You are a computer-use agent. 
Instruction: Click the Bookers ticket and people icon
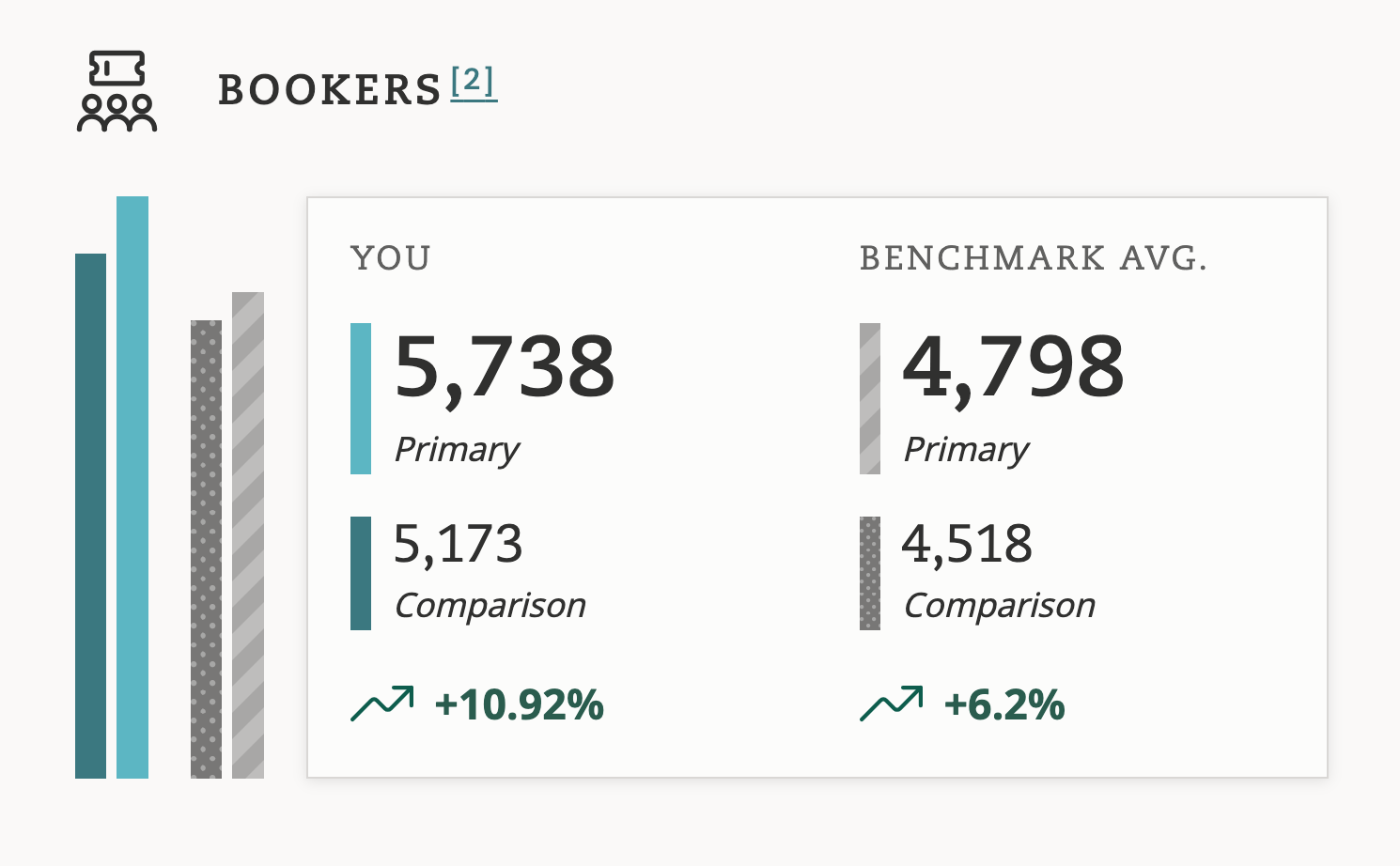pos(117,91)
